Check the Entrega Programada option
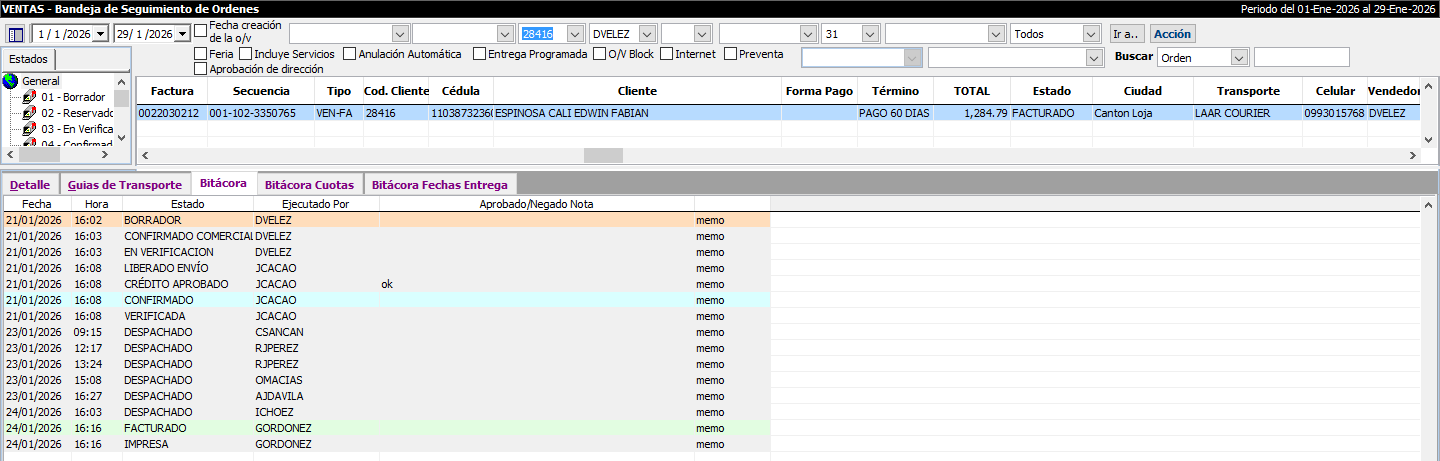This screenshot has height=461, width=1440. (480, 54)
